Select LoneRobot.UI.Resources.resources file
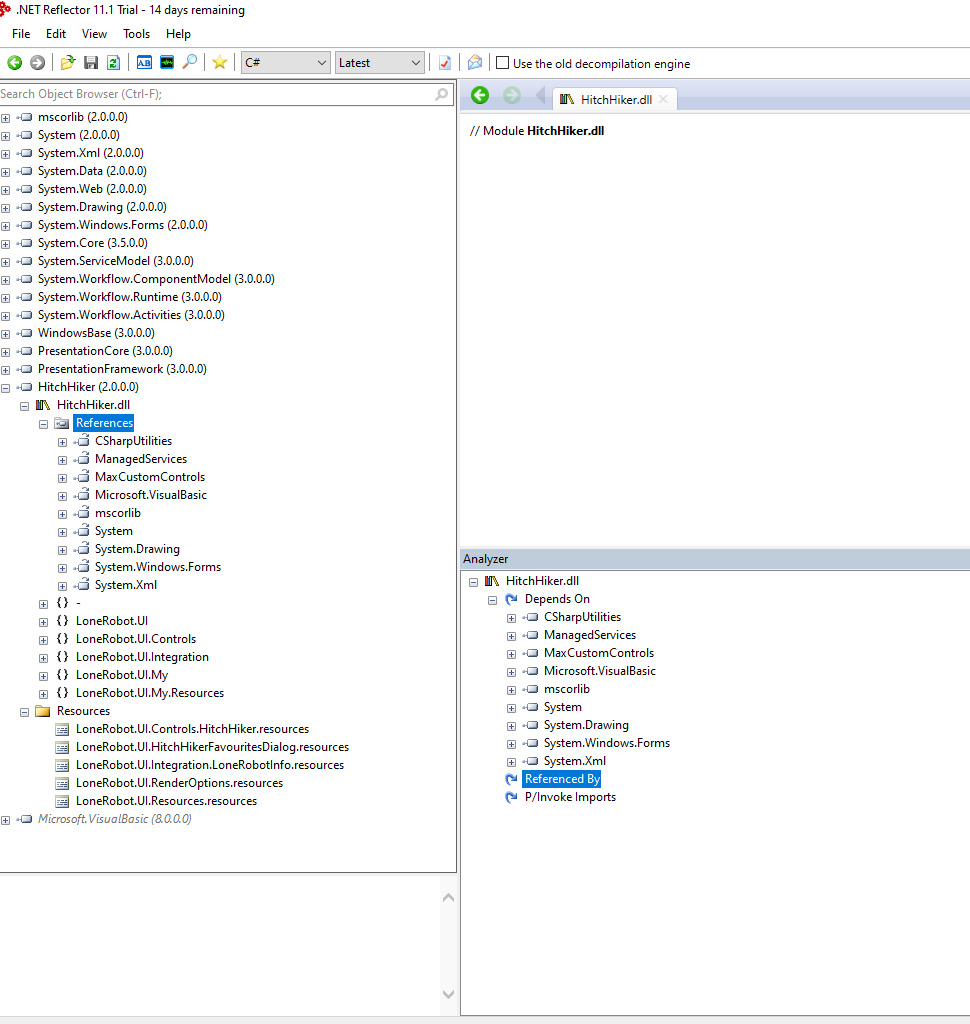970x1024 pixels. click(x=166, y=801)
